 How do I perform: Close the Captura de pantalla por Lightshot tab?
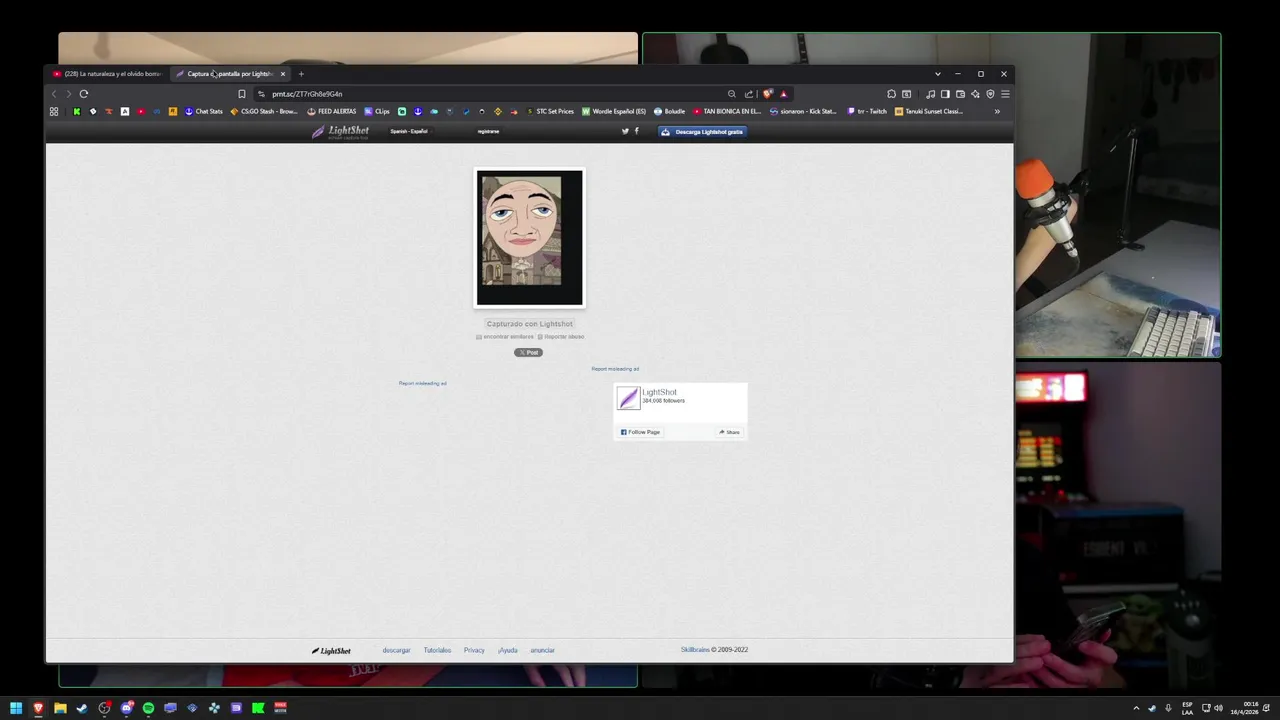click(282, 74)
